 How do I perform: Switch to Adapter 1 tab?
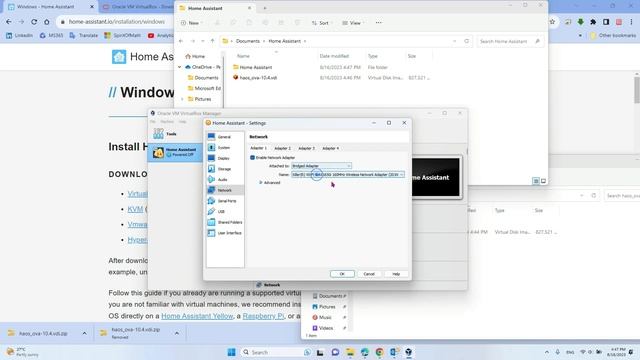click(258, 148)
